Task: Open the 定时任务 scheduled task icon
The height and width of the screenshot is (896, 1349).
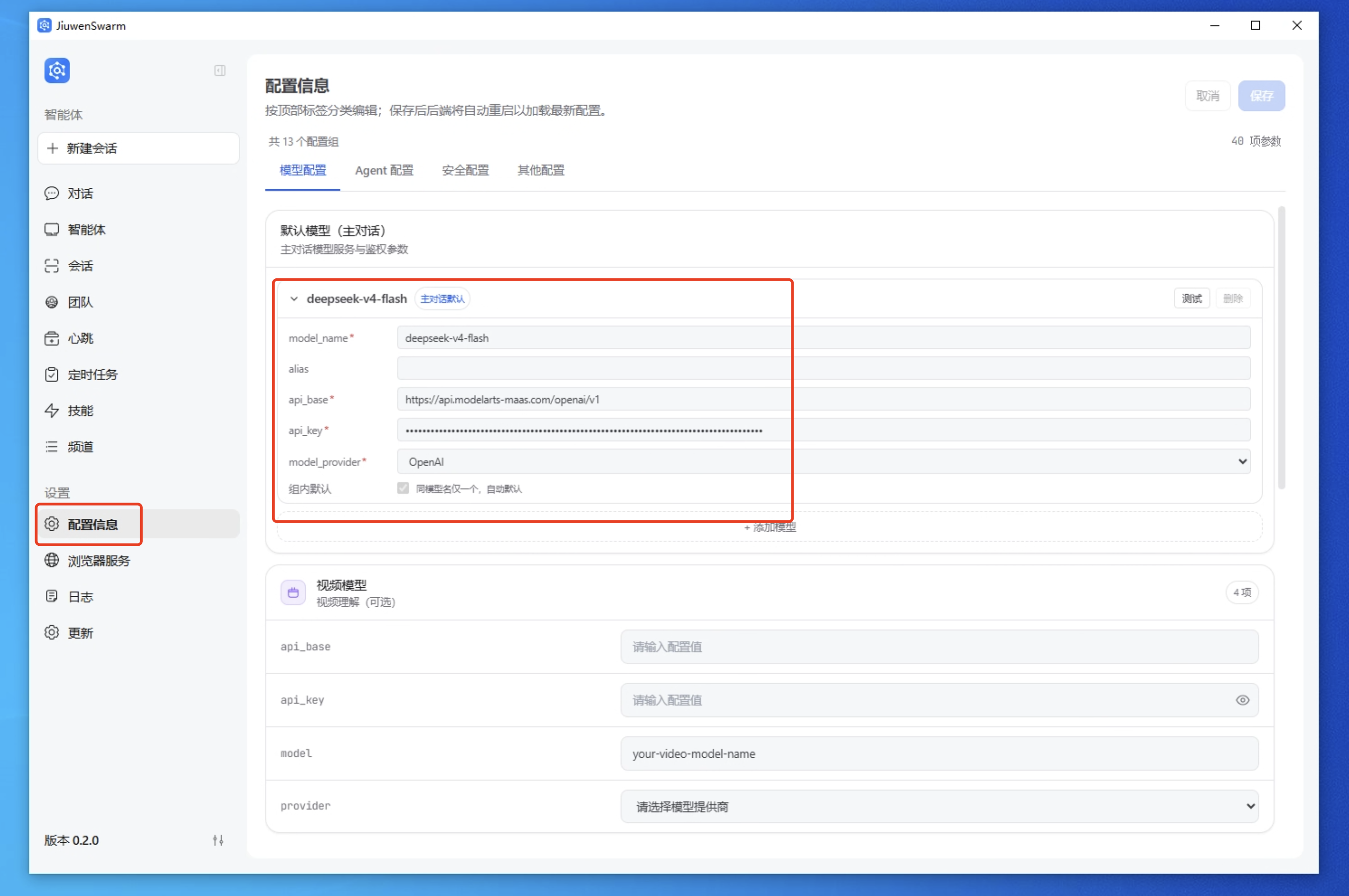Action: point(51,374)
